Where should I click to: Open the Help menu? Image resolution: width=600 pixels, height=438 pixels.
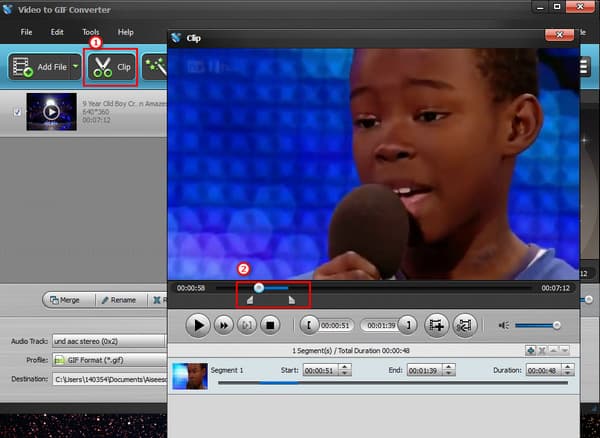tap(126, 32)
